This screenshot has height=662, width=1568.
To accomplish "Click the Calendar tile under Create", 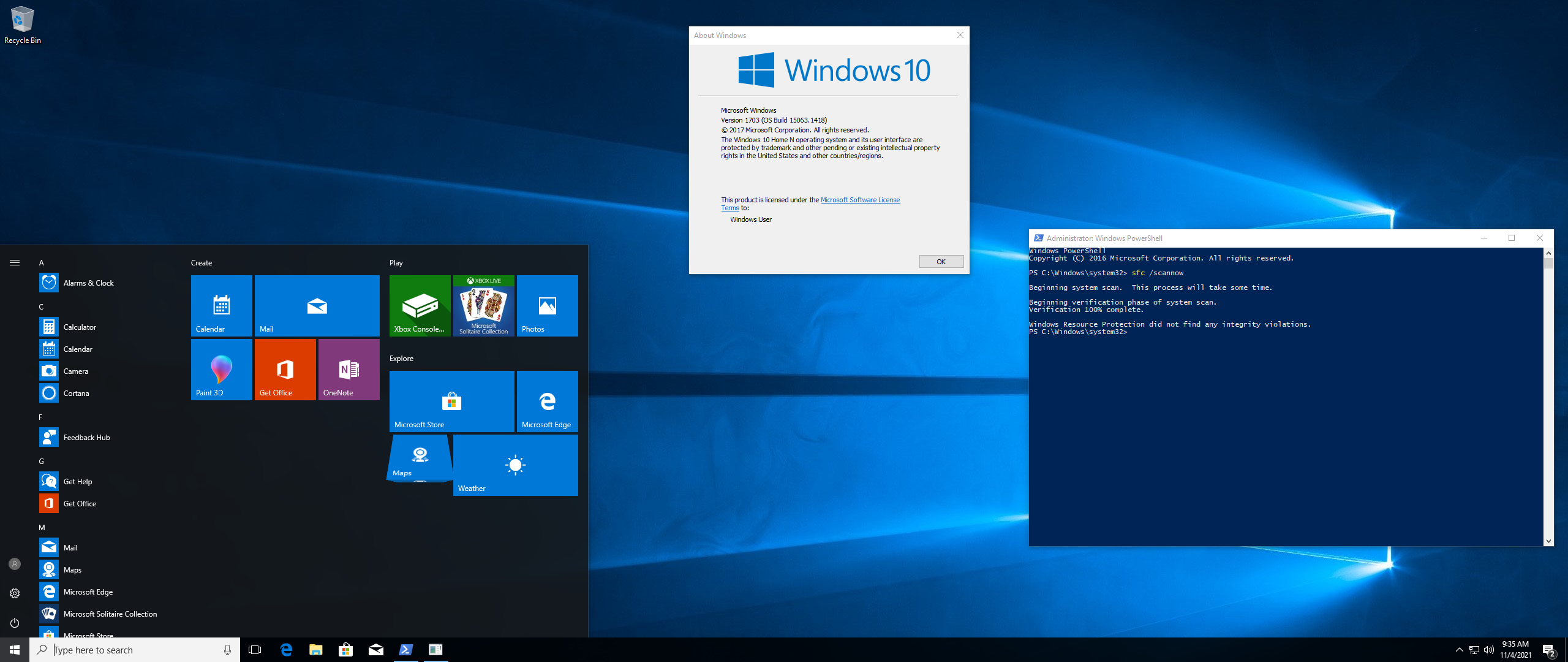I will [x=222, y=306].
